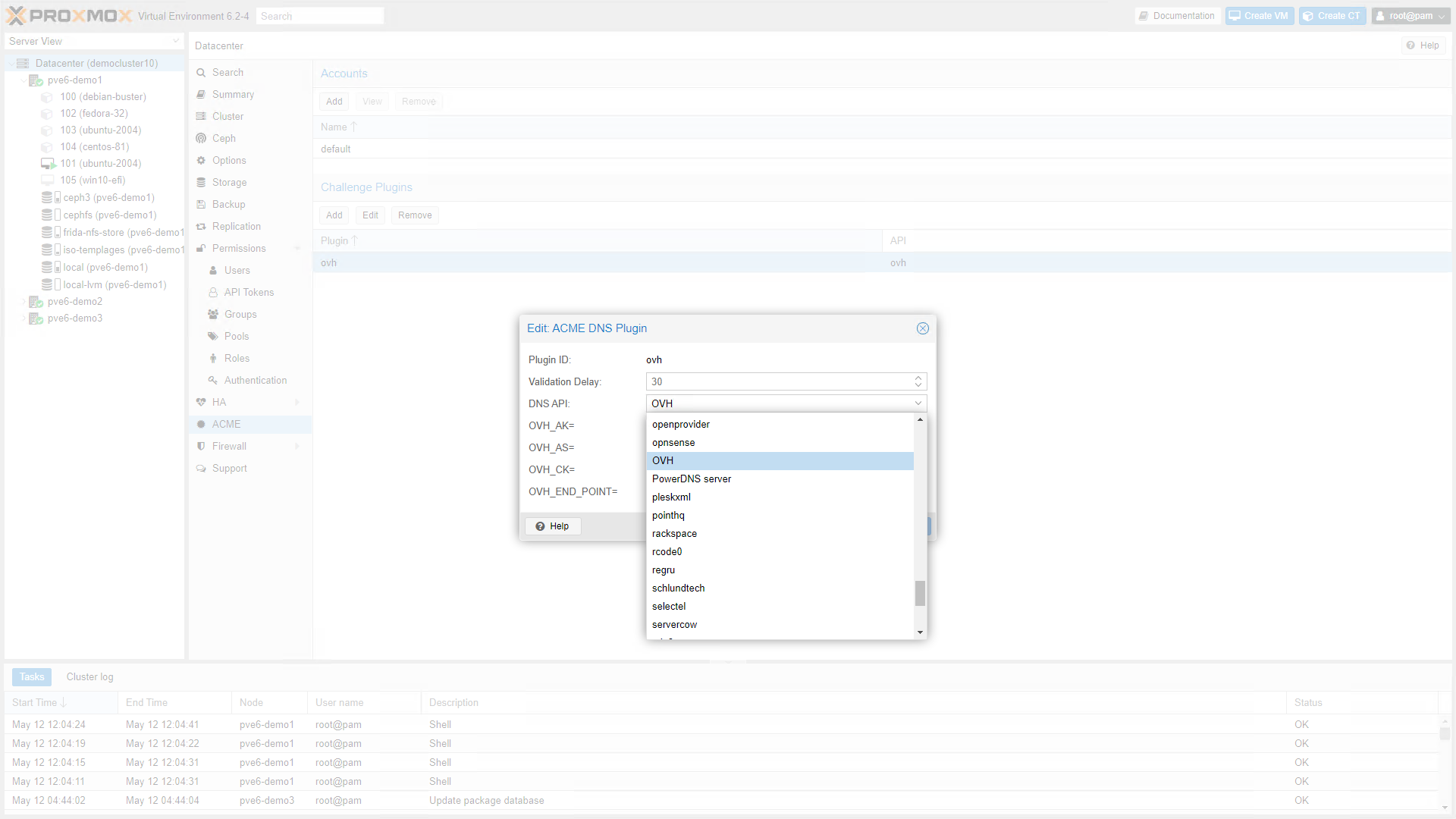Click Edit under Challenge Plugins
The width and height of the screenshot is (1456, 819).
(x=370, y=215)
